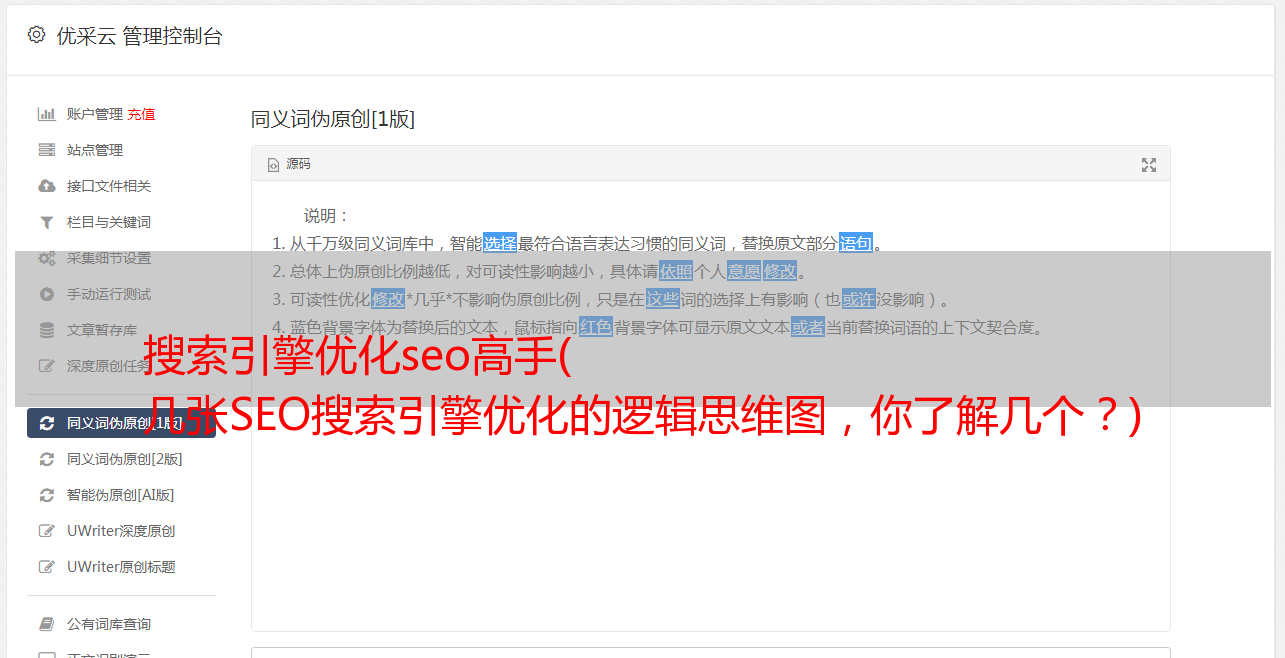Screen dimensions: 1285x658
Task: Click the highlighted word 依照 in editor
Action: [x=676, y=271]
